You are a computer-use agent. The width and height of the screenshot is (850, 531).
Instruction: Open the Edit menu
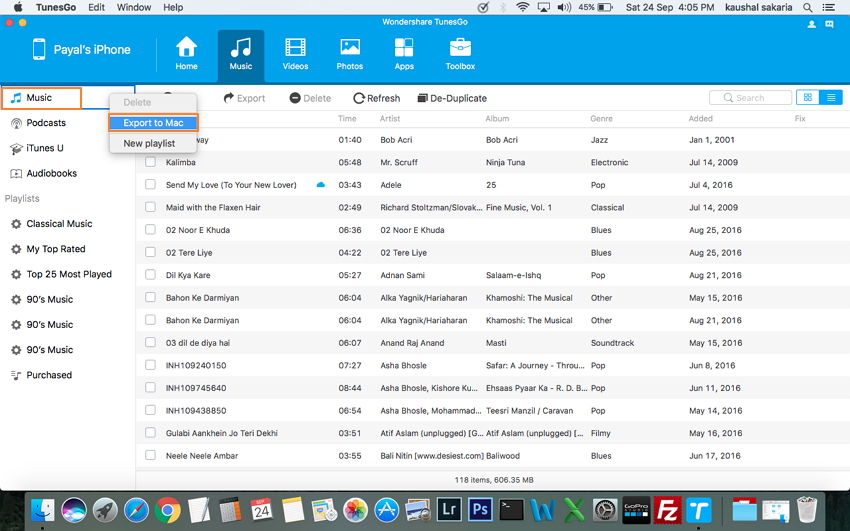96,8
